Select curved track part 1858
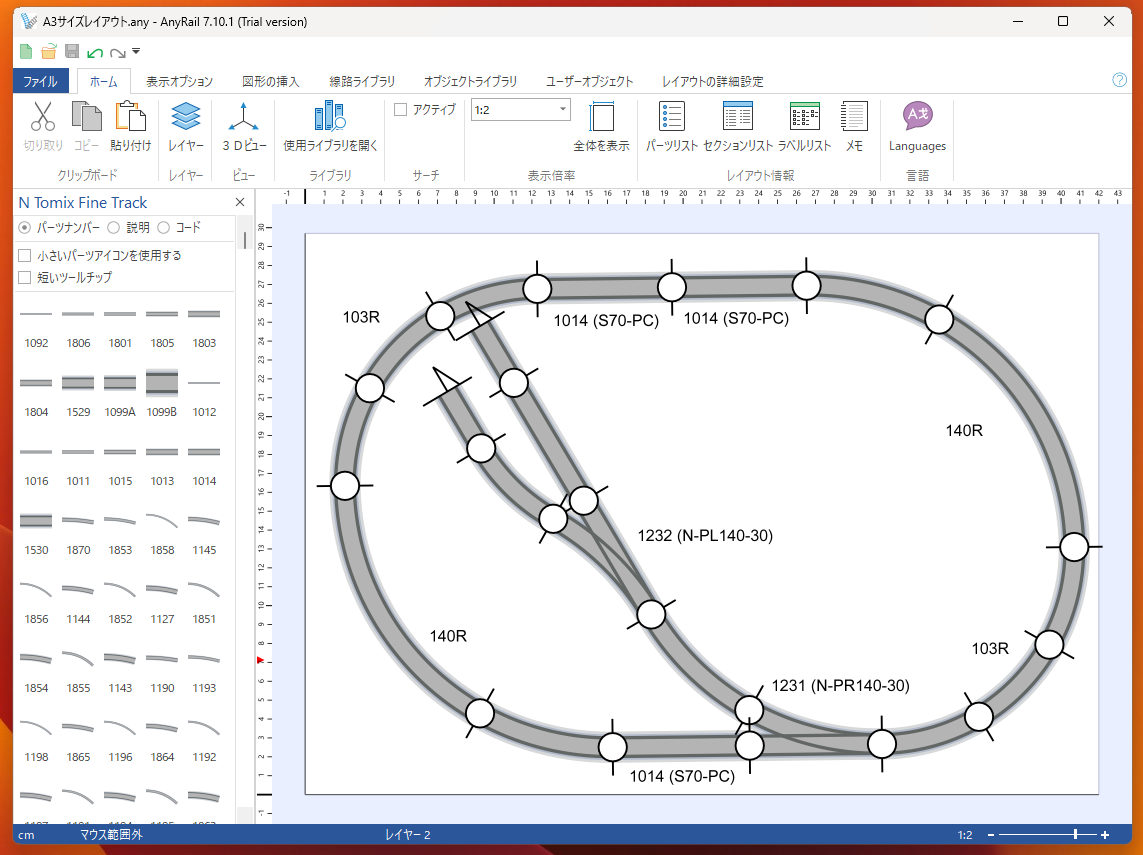 [x=162, y=533]
